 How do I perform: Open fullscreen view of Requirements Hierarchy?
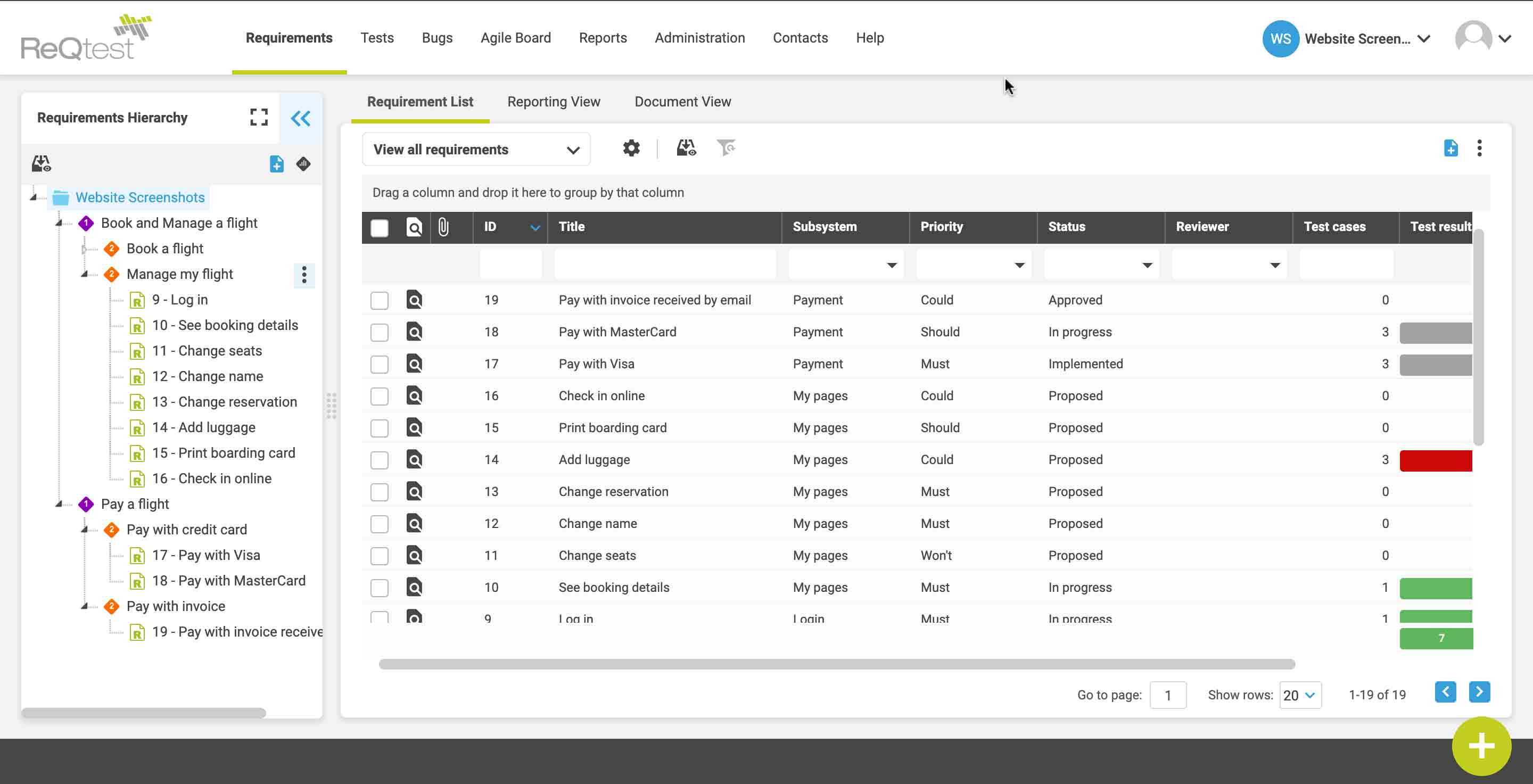coord(259,117)
